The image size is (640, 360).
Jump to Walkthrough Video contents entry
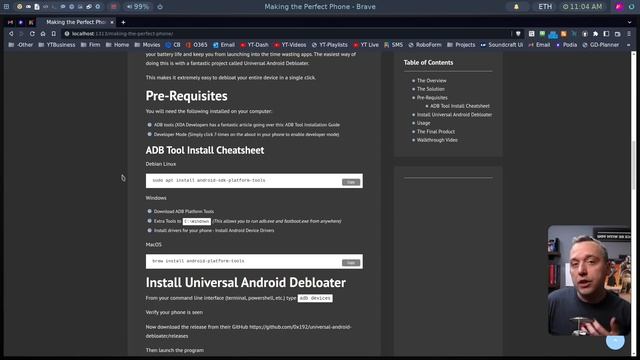(x=437, y=140)
